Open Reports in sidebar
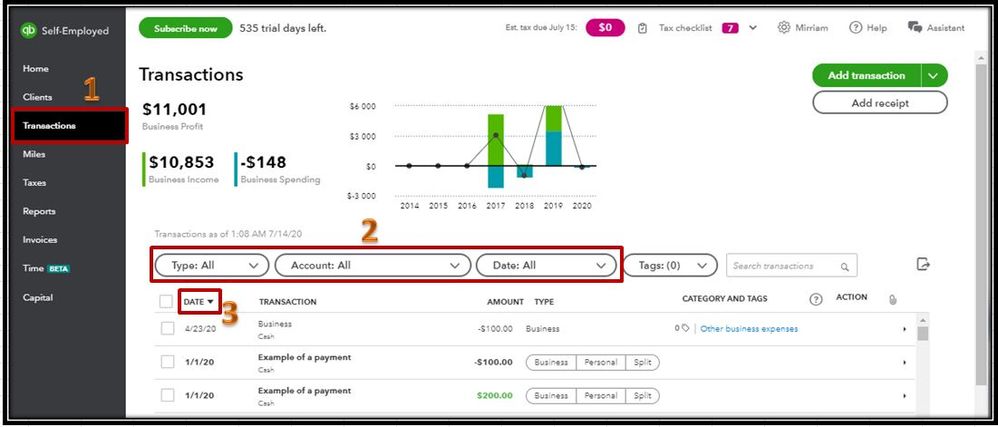The width and height of the screenshot is (998, 427). [x=39, y=211]
